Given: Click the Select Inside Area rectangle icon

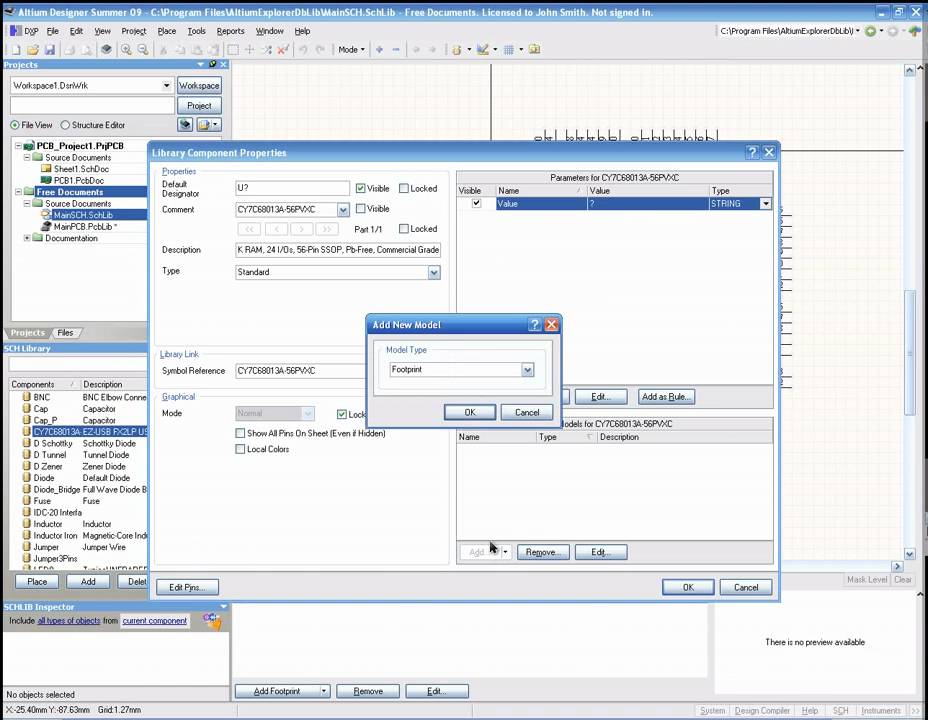Looking at the screenshot, I should (x=233, y=50).
